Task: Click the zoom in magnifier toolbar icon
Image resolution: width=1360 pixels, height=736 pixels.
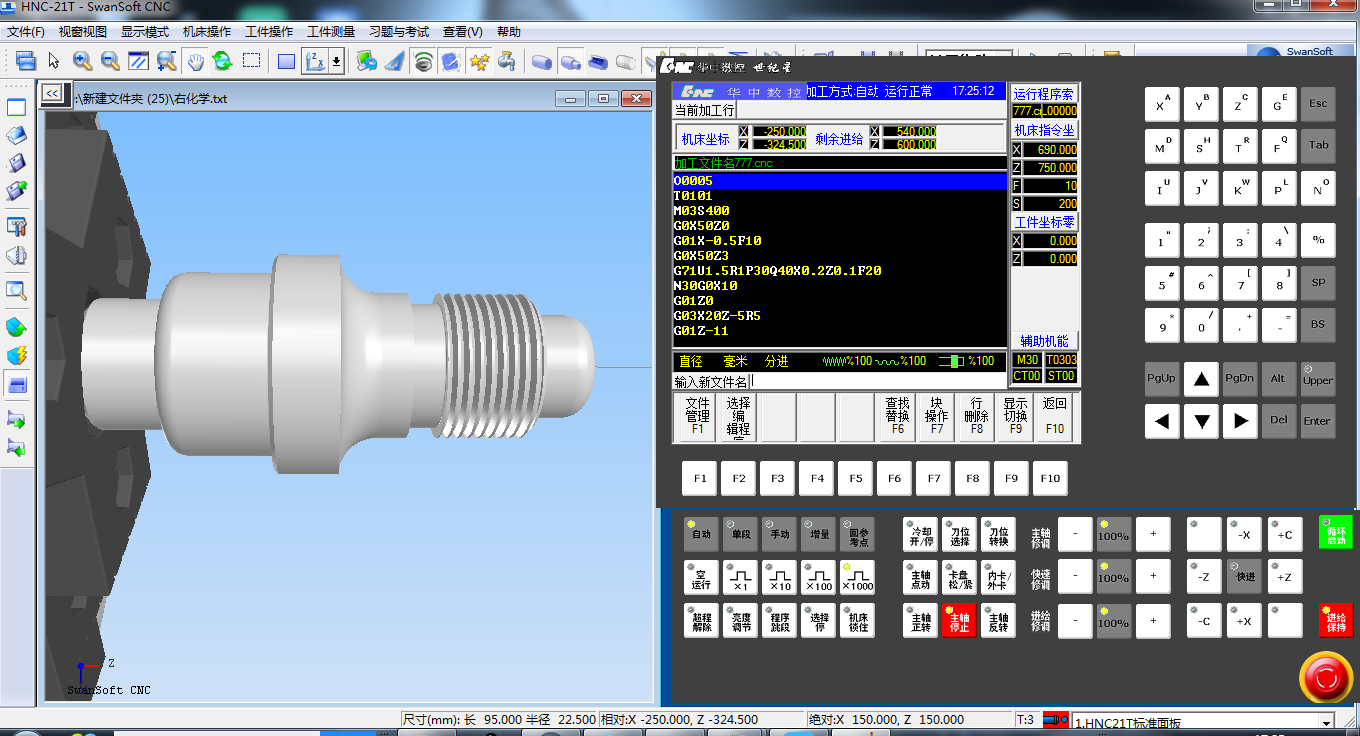Action: click(x=82, y=61)
